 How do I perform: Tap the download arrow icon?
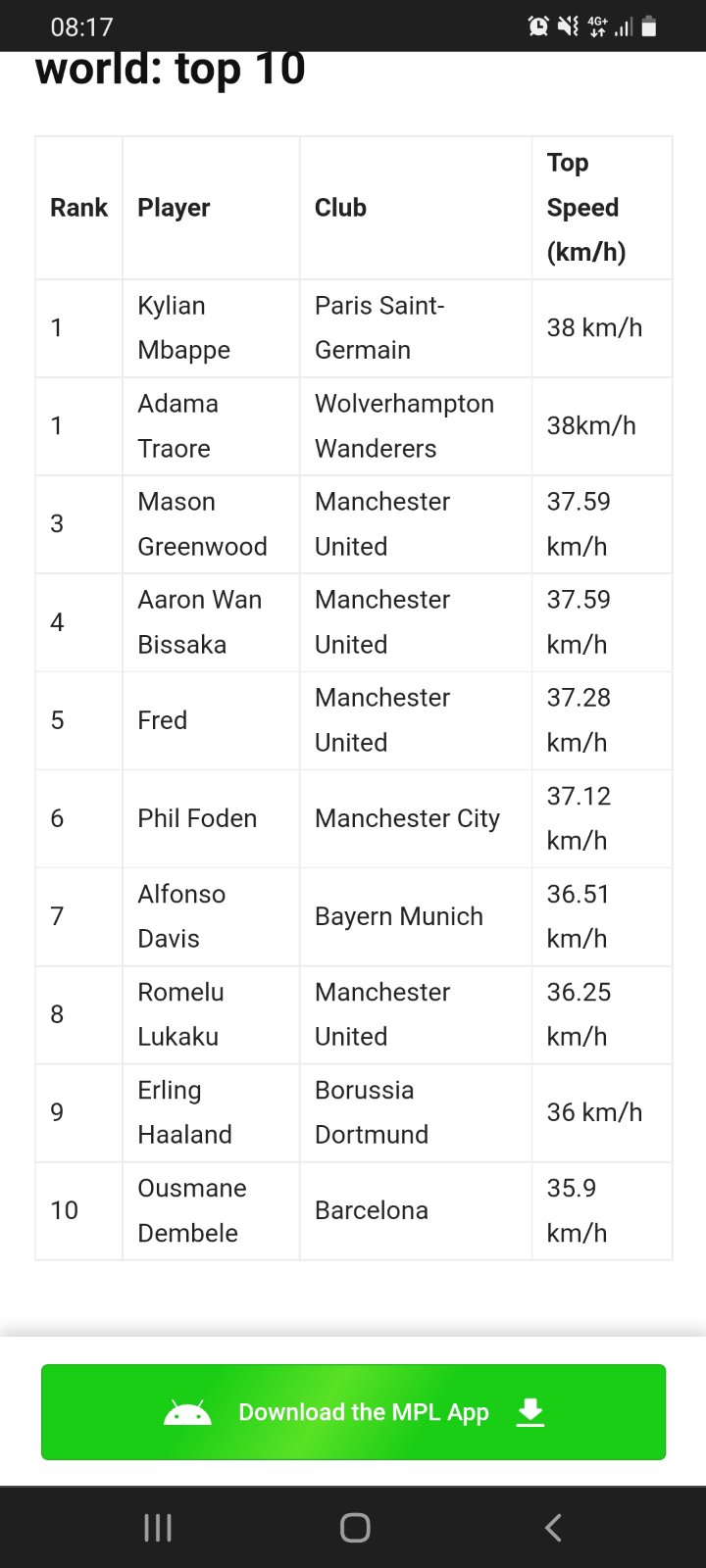click(530, 1412)
